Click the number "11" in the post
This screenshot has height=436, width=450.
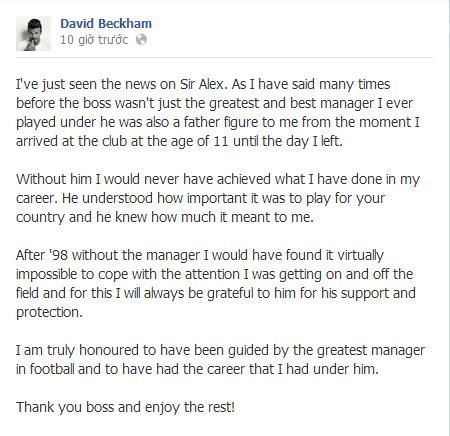[221, 141]
